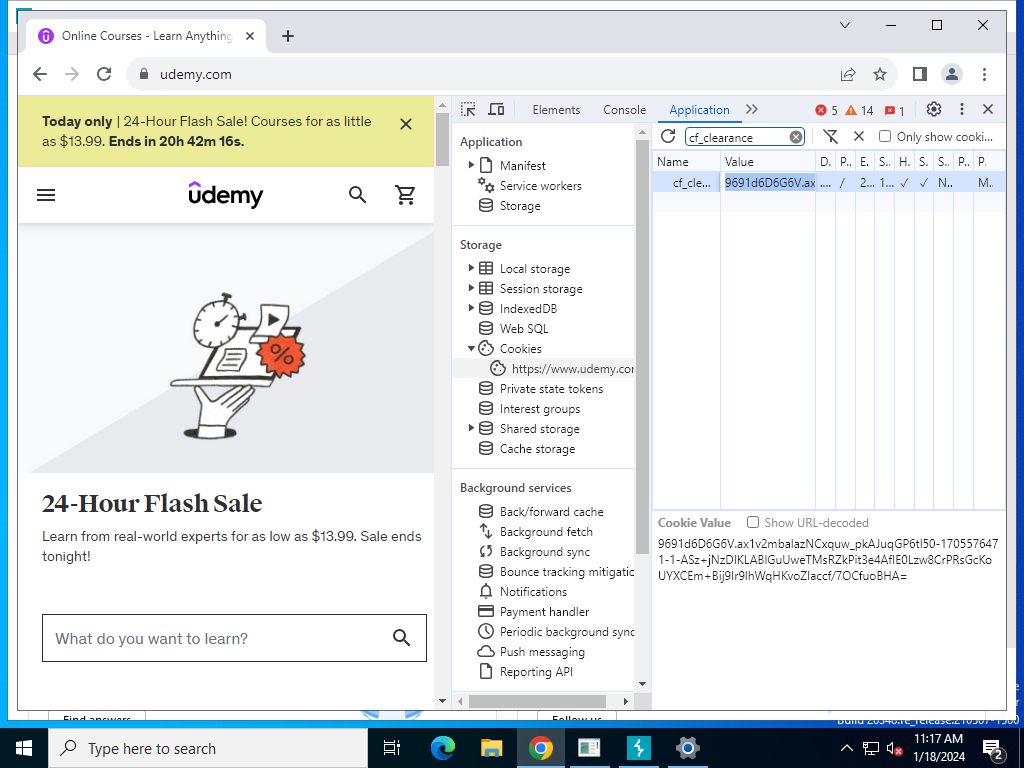Screen dimensions: 1024x768
Task: Expand Session storage node
Action: pyautogui.click(x=471, y=288)
